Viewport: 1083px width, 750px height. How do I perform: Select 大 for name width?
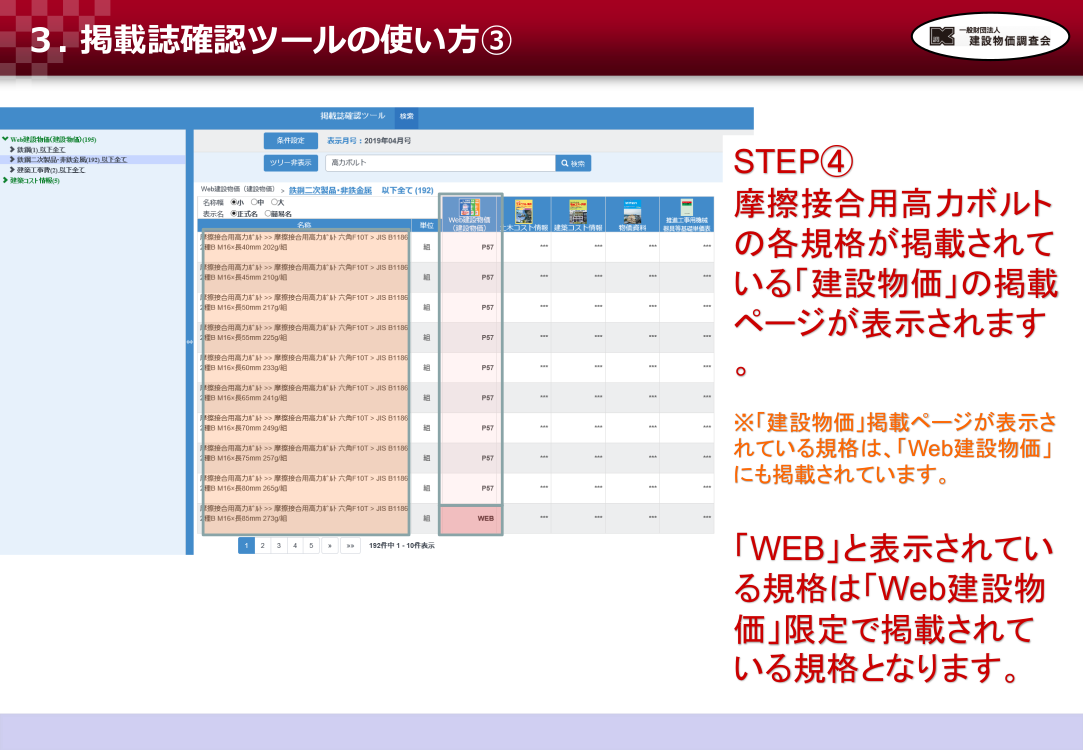(274, 202)
